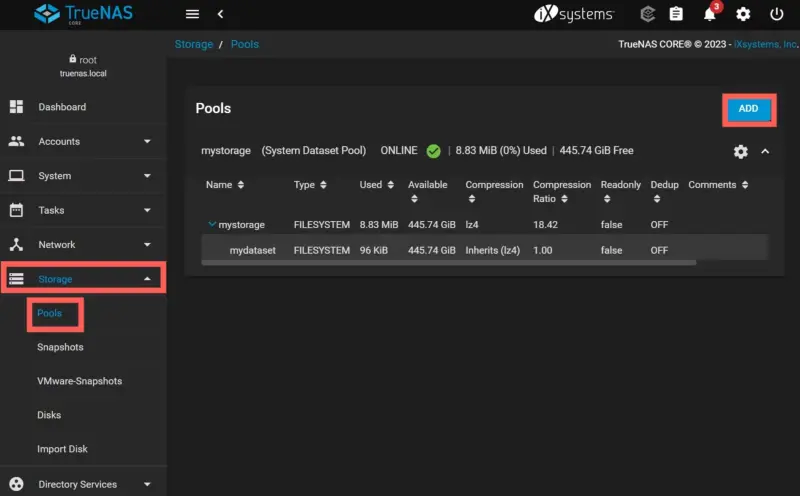Collapse sidebar with the back chevron

(220, 14)
